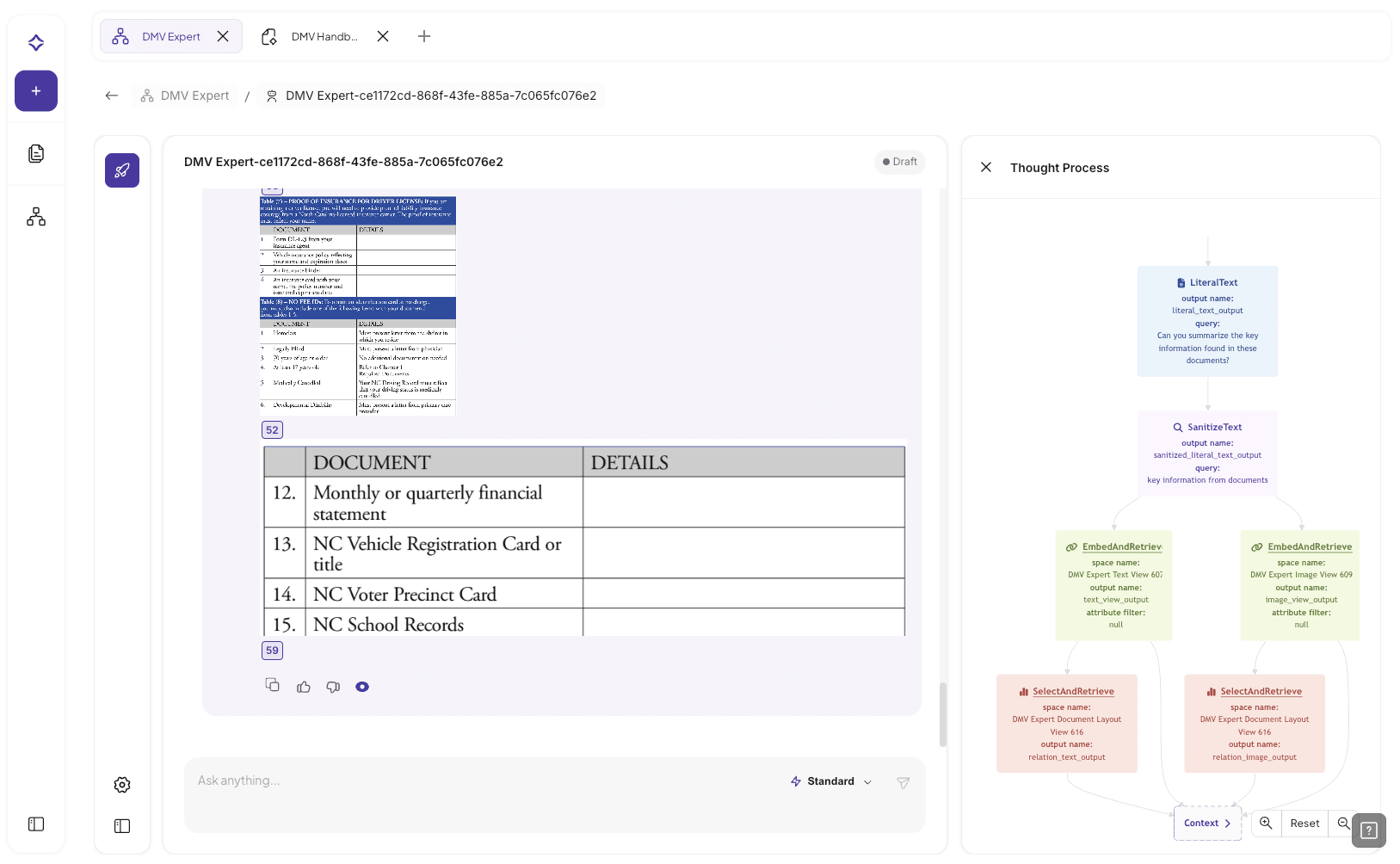Zoom out on the graph
1400x864 pixels.
(x=1342, y=824)
